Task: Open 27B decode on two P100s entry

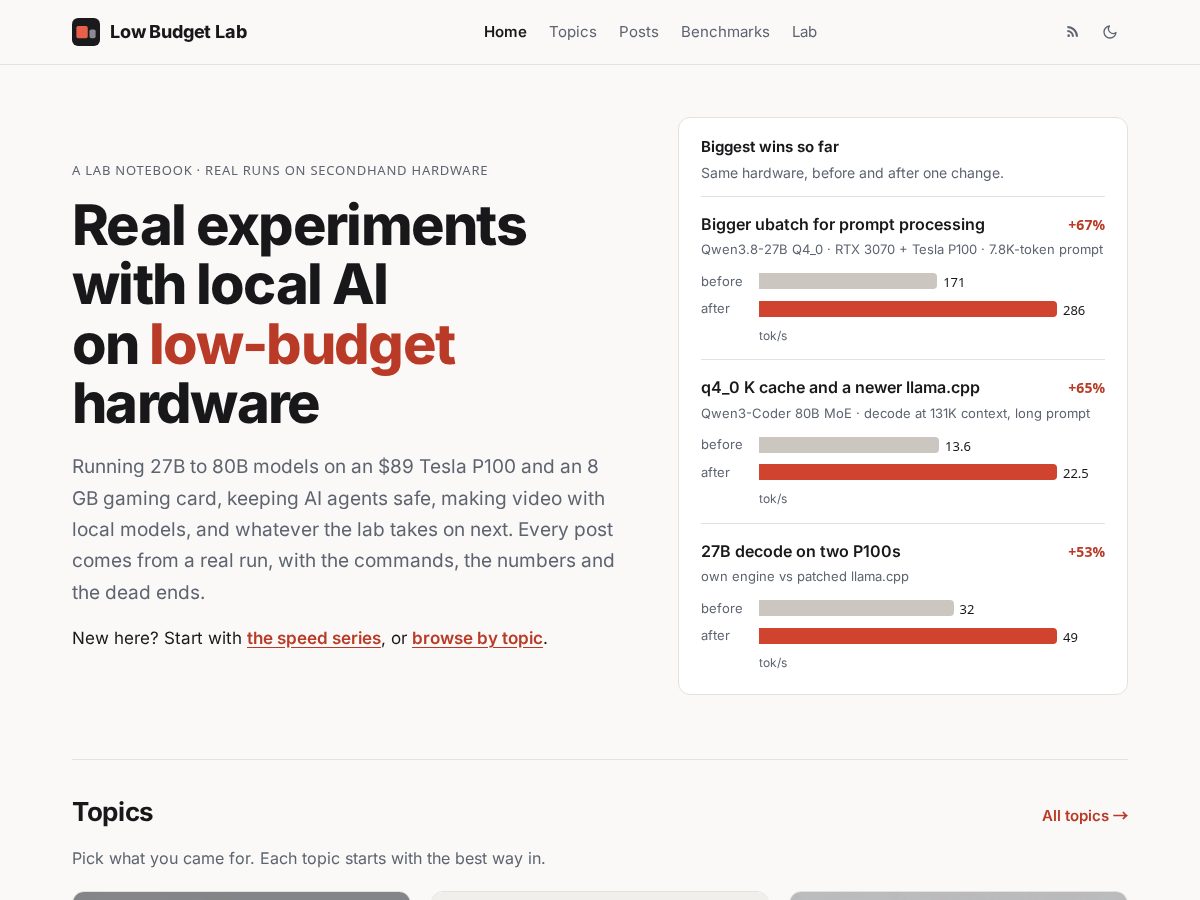Action: [801, 551]
